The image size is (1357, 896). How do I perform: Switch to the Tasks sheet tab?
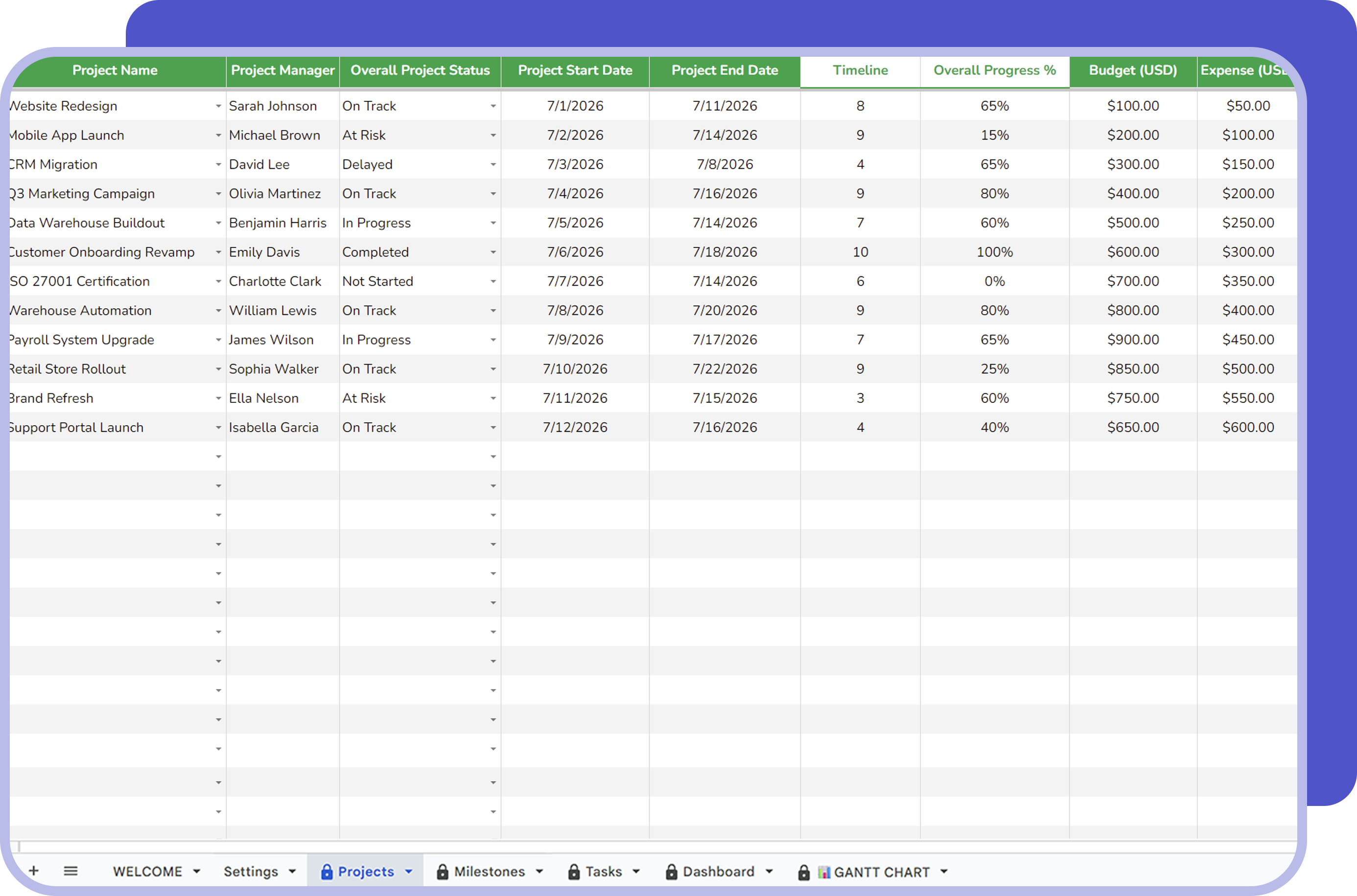604,872
